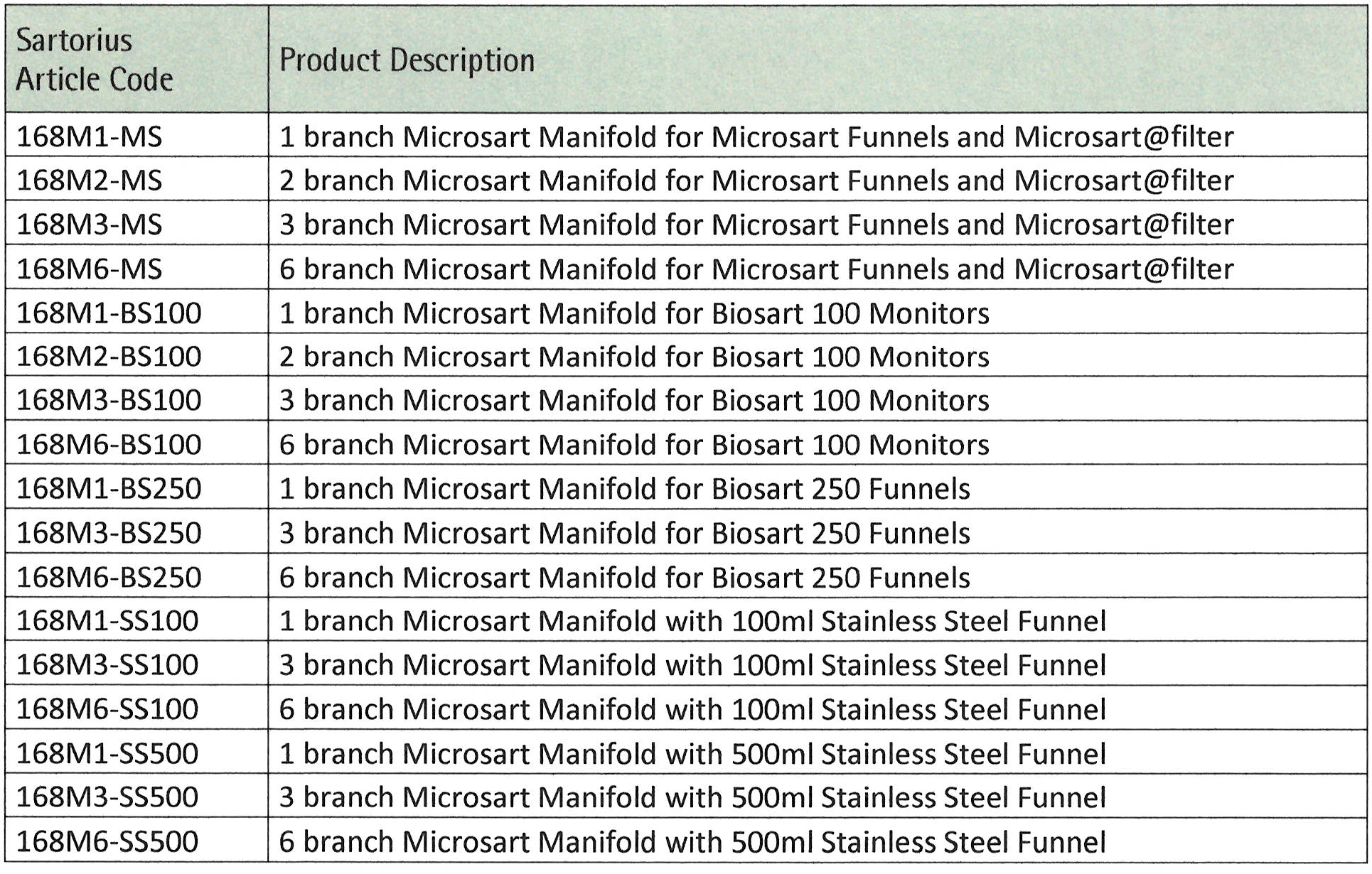Click article code 168M1-BS250

[109, 489]
